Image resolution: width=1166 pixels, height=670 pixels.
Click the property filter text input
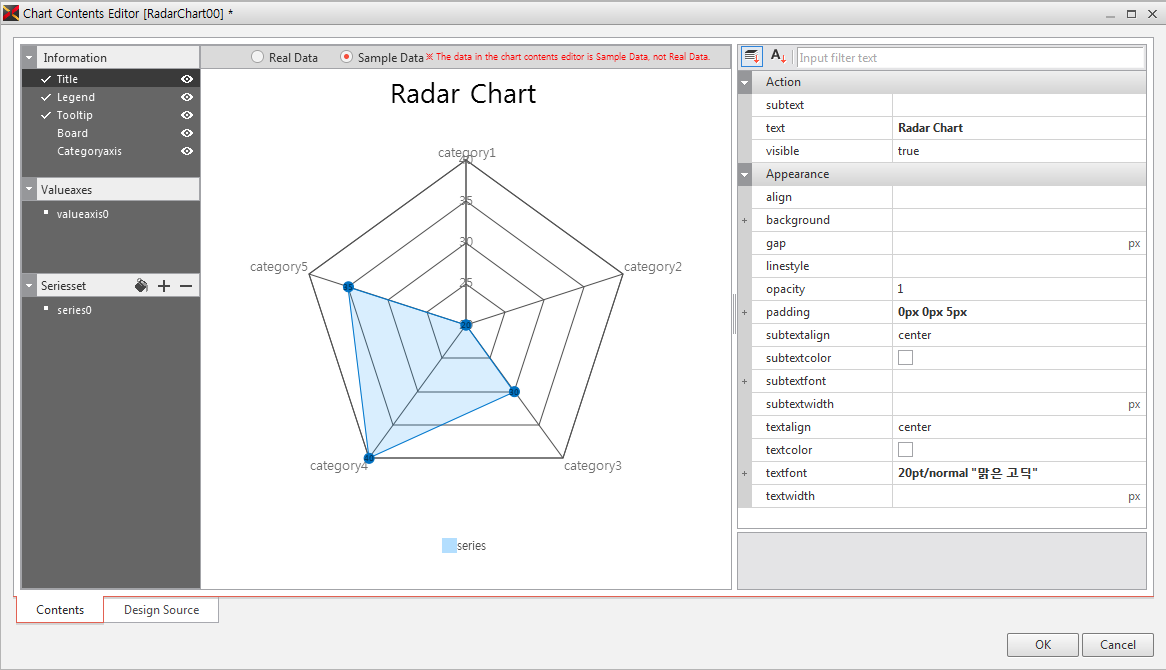(969, 58)
